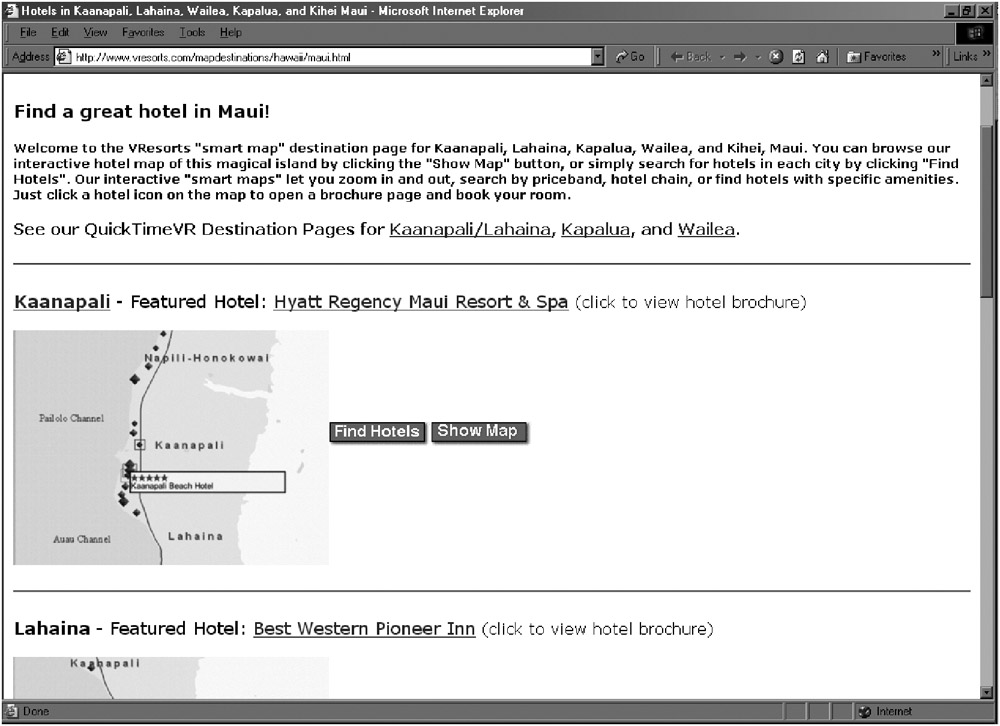Open the Forward history dropdown arrow
This screenshot has width=1000, height=726.
click(758, 57)
